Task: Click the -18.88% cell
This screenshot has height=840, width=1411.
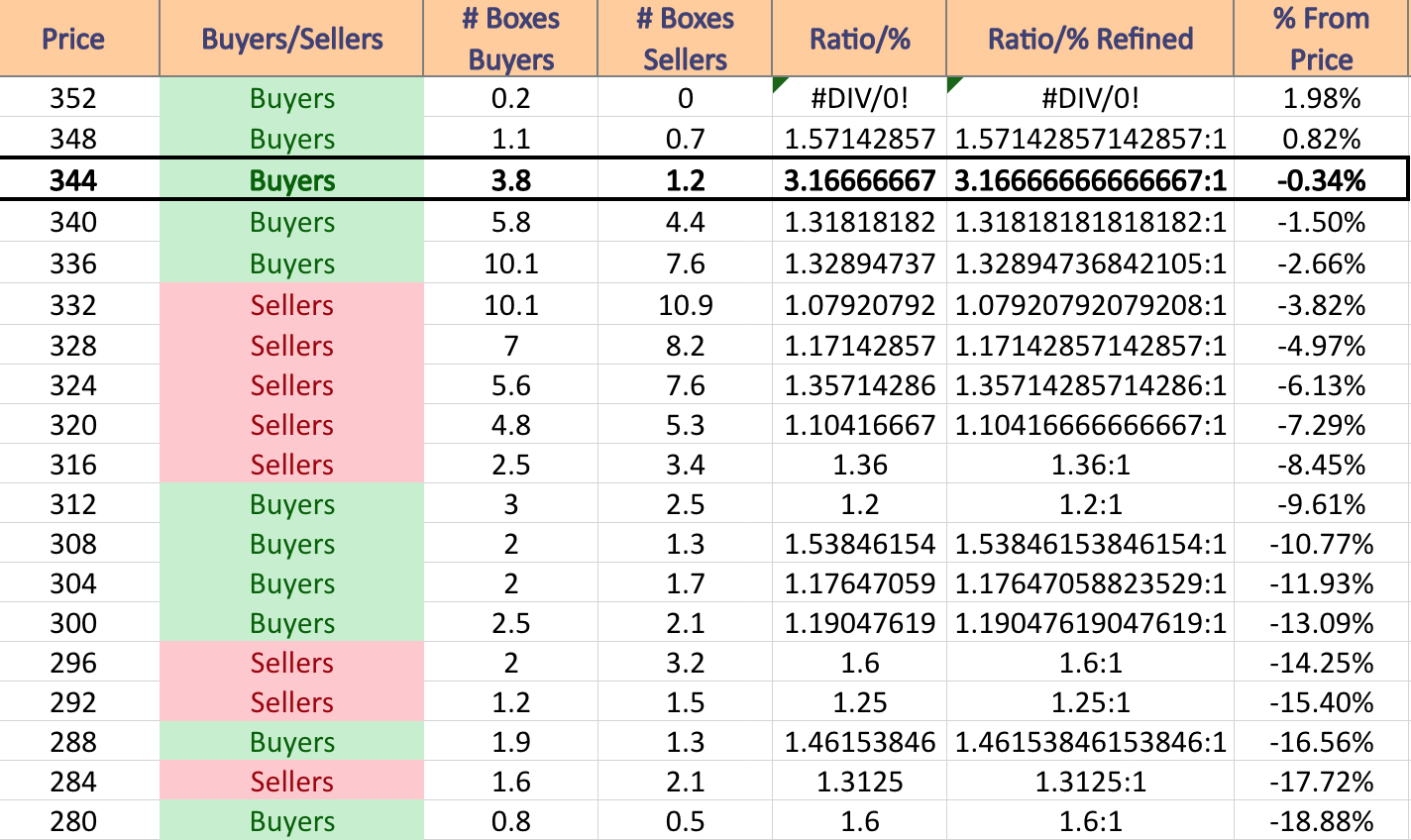Action: [x=1321, y=821]
